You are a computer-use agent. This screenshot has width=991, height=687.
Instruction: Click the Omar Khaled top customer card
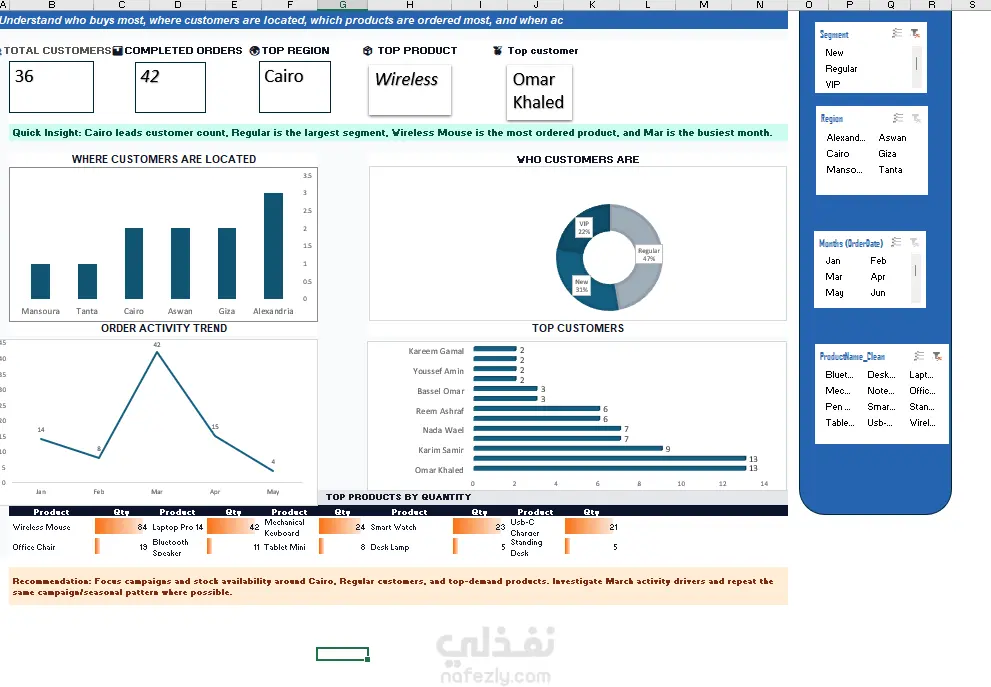(x=539, y=92)
